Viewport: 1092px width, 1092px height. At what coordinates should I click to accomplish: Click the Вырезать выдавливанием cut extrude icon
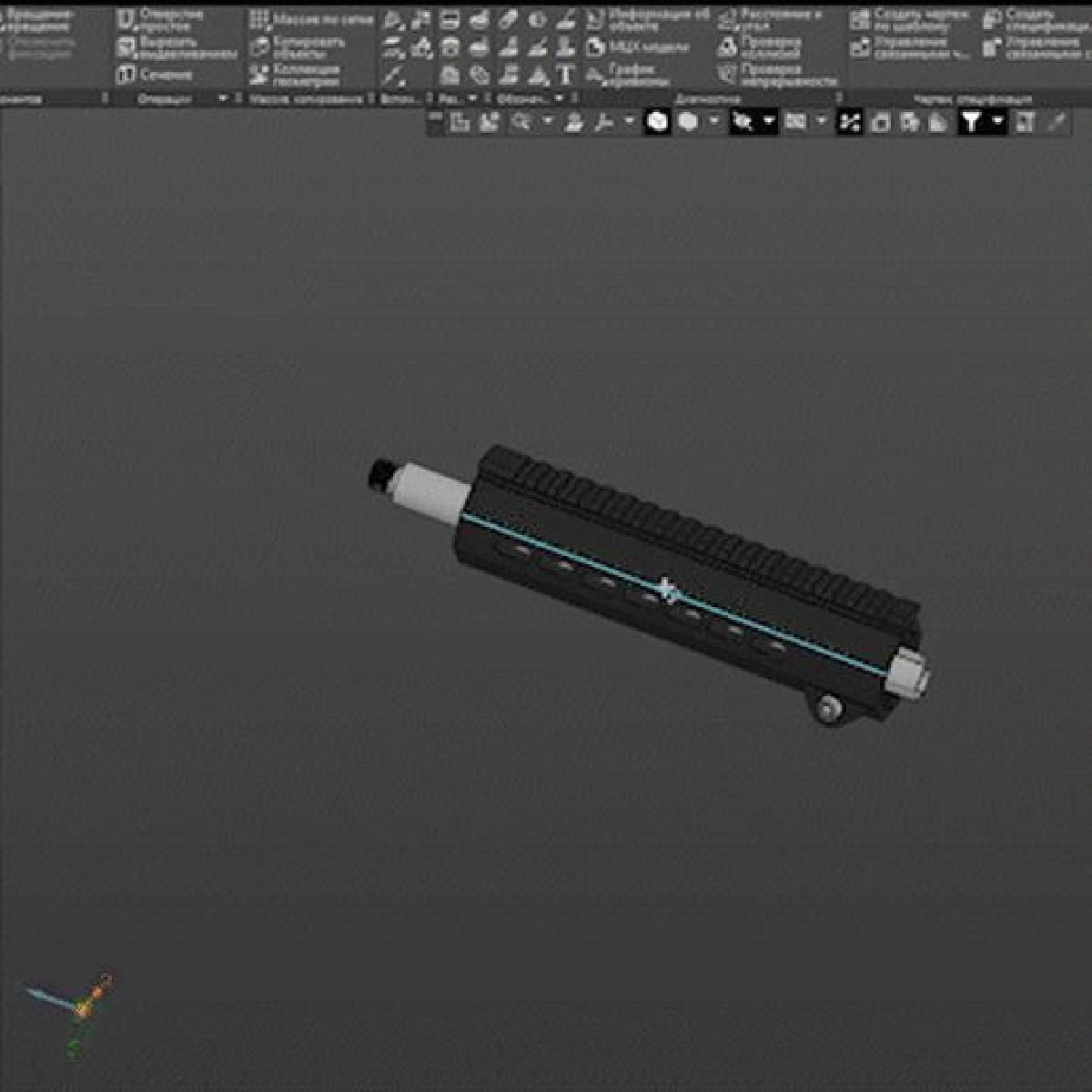point(127,47)
